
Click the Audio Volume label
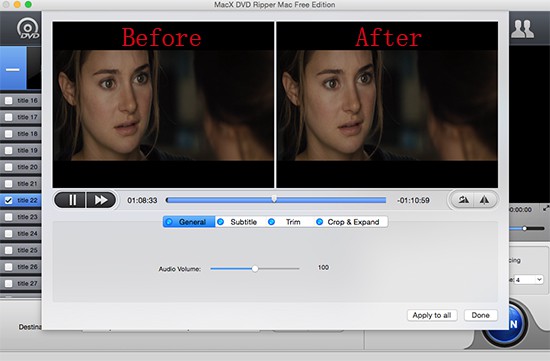click(x=180, y=269)
